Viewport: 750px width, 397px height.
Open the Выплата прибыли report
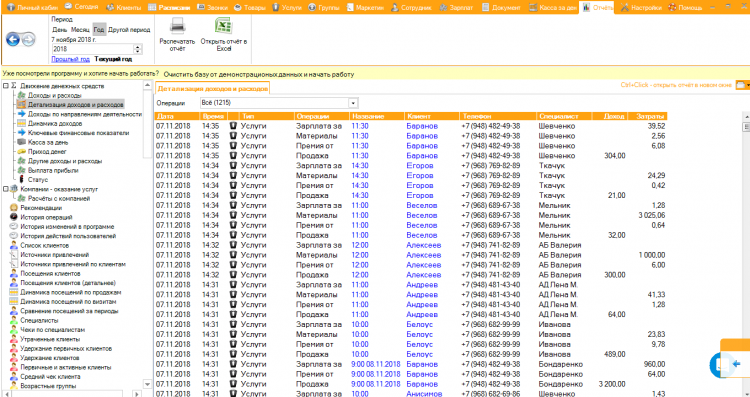point(53,170)
